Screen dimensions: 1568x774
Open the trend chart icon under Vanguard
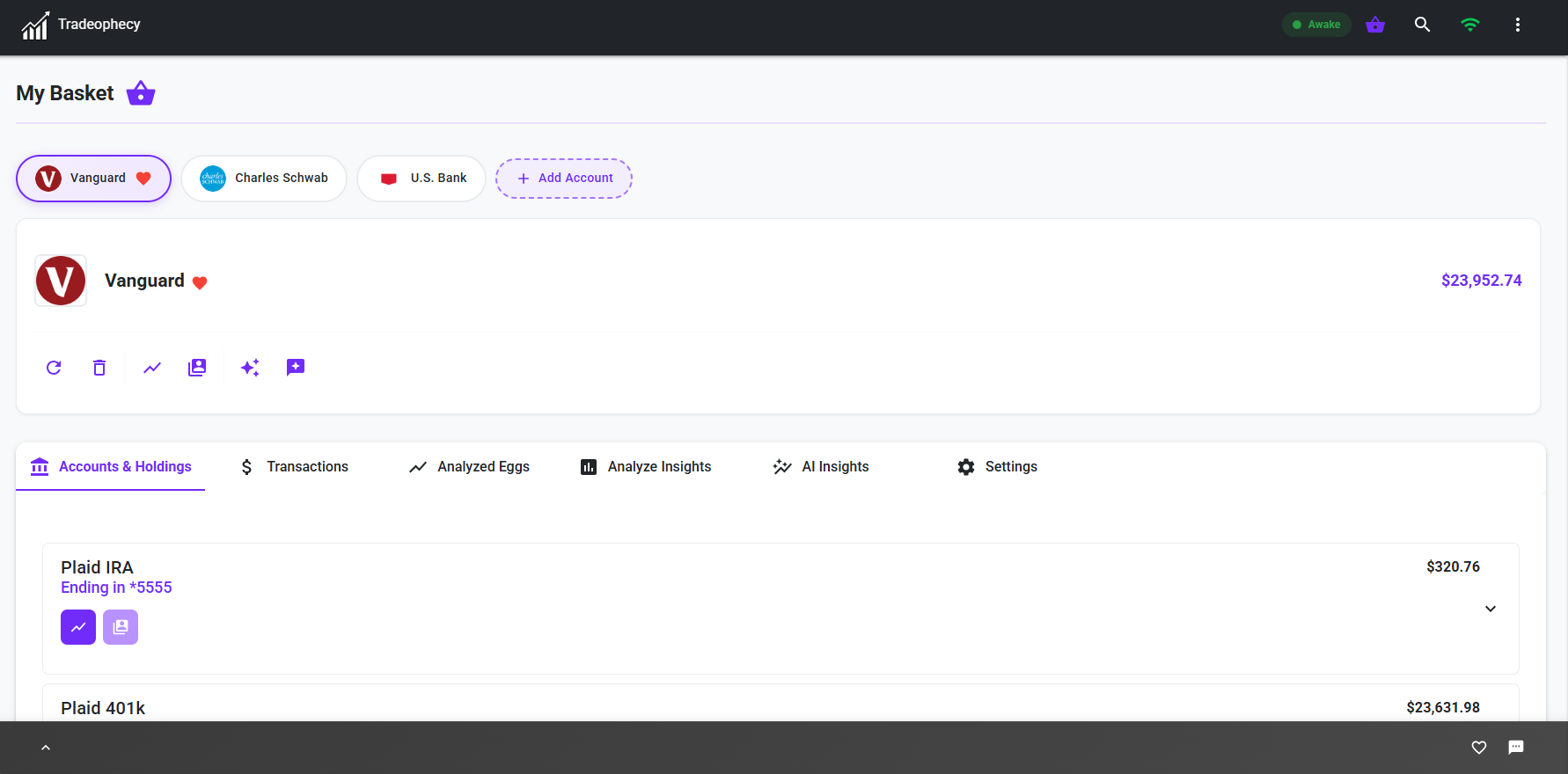152,368
